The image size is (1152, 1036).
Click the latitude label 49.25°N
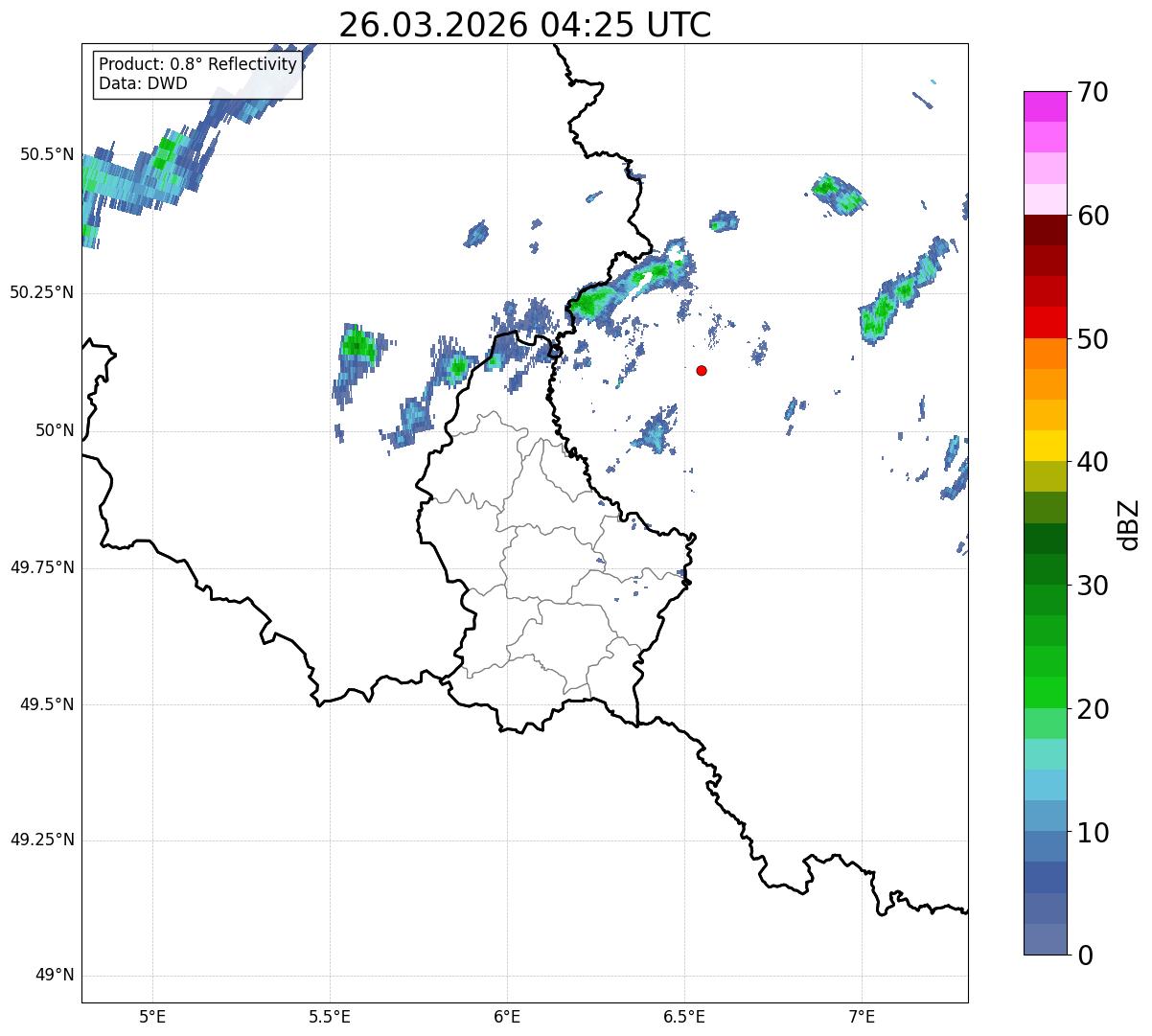(x=42, y=840)
